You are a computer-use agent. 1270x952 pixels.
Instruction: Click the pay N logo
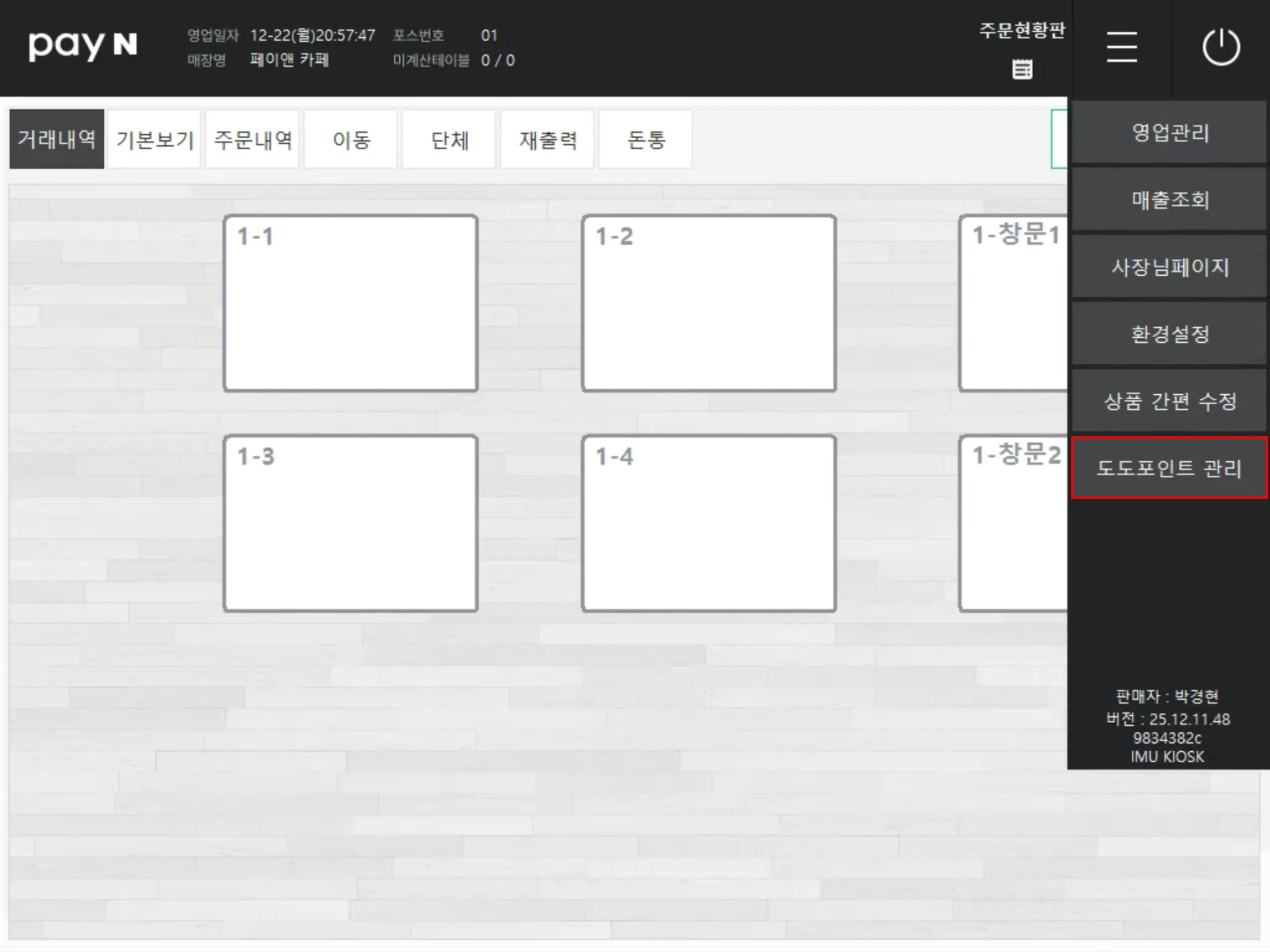pyautogui.click(x=82, y=46)
